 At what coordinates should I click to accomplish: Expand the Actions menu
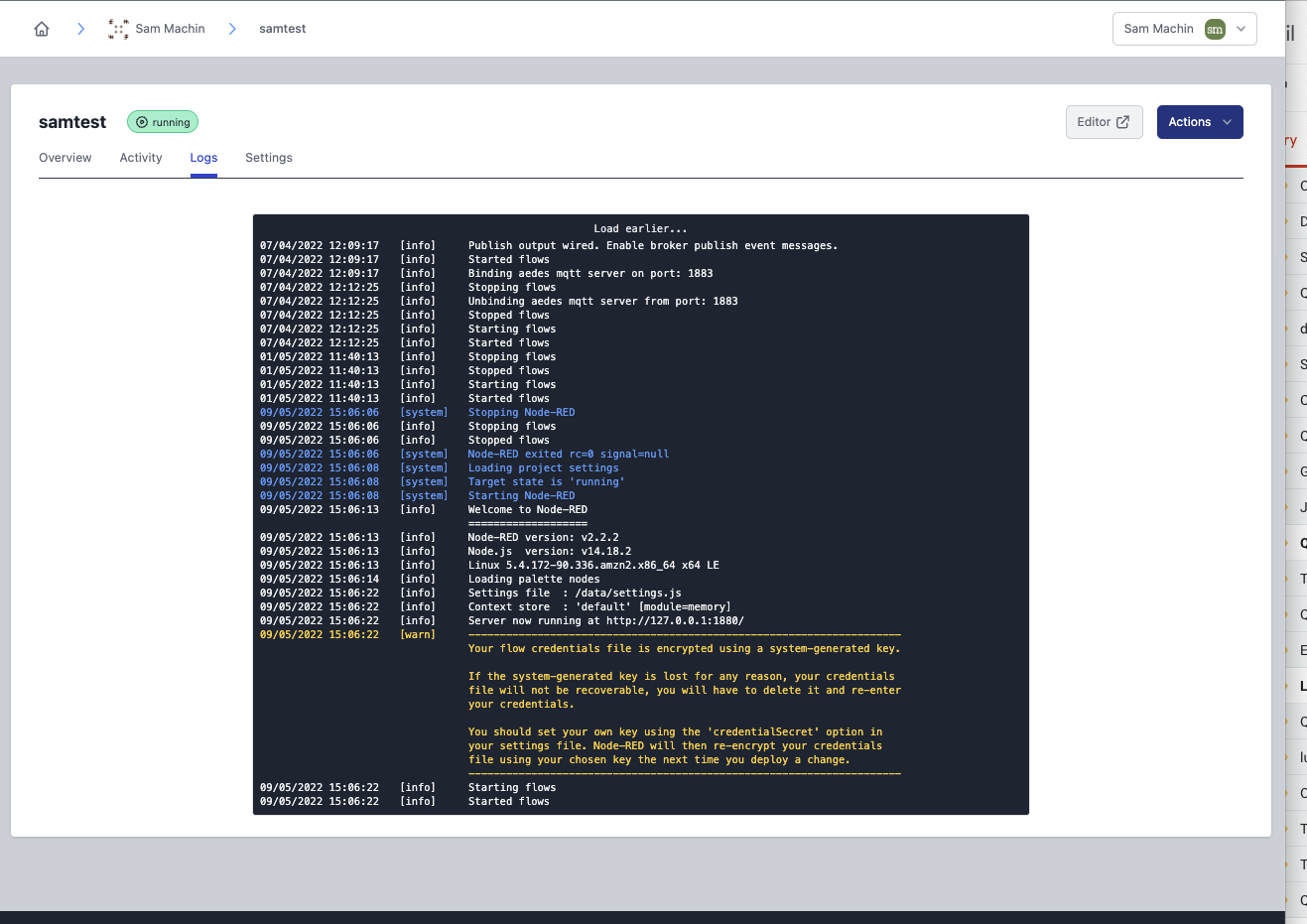click(1200, 121)
